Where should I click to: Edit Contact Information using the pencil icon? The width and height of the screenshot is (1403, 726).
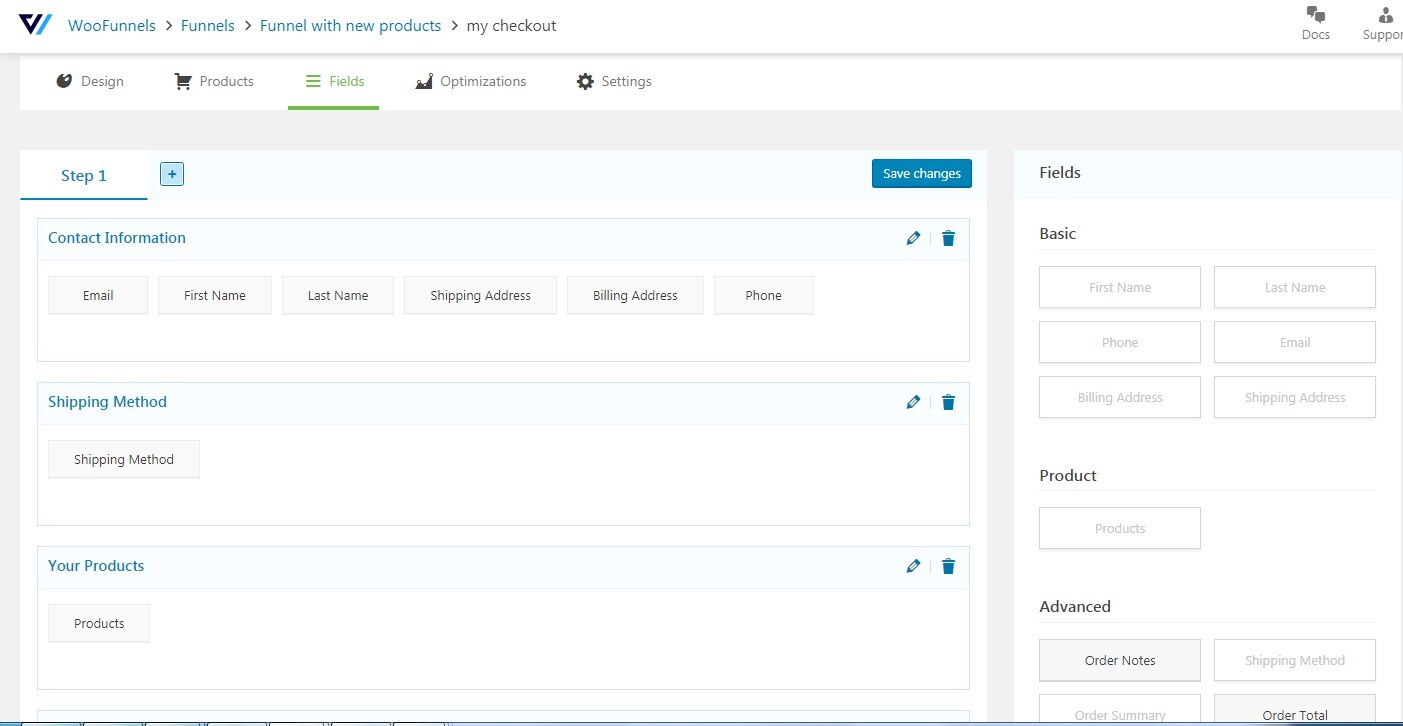(x=913, y=238)
